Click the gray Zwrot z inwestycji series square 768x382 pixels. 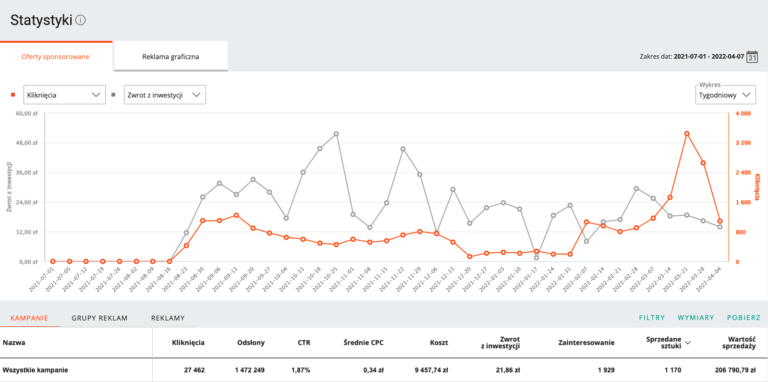click(114, 95)
